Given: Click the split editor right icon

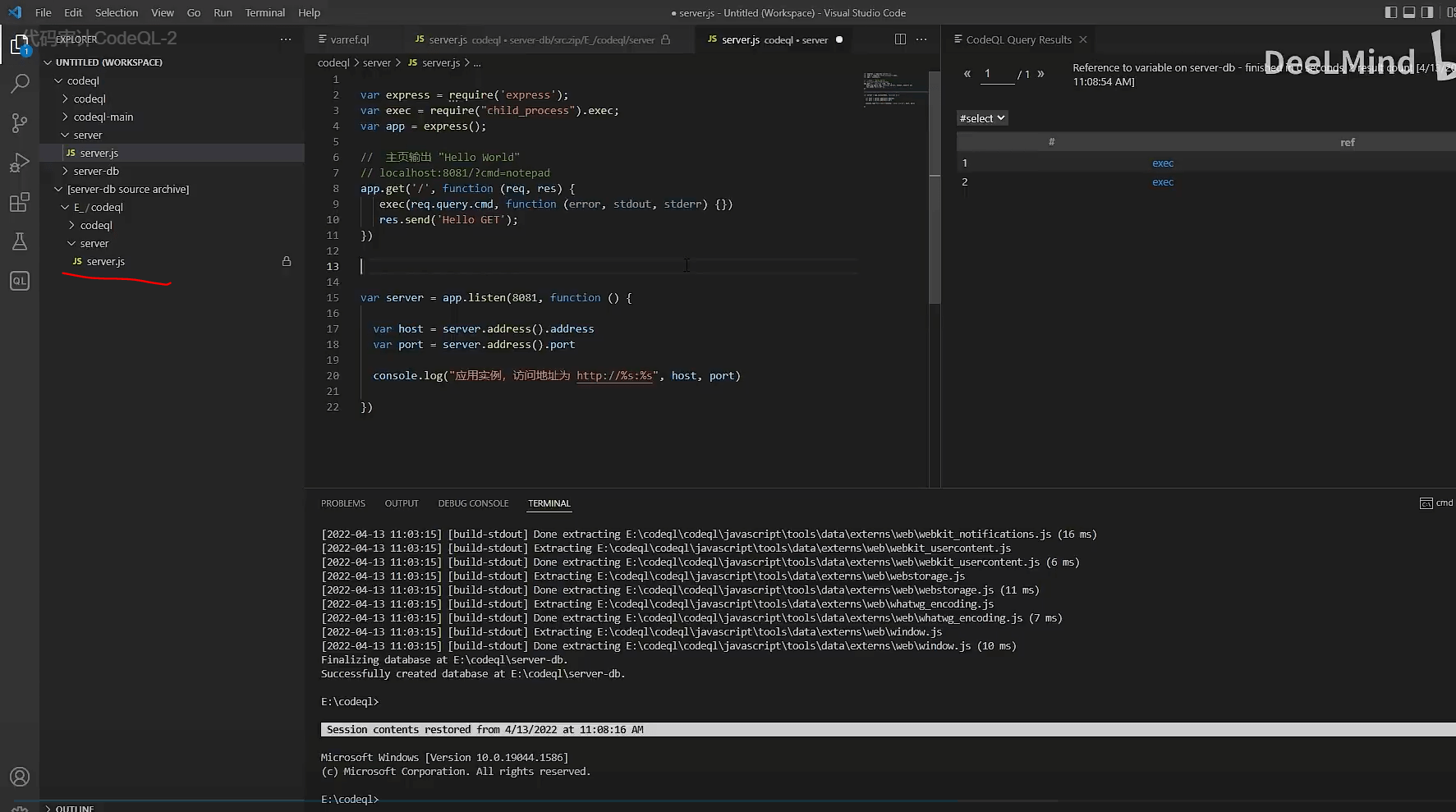Looking at the screenshot, I should tap(900, 39).
